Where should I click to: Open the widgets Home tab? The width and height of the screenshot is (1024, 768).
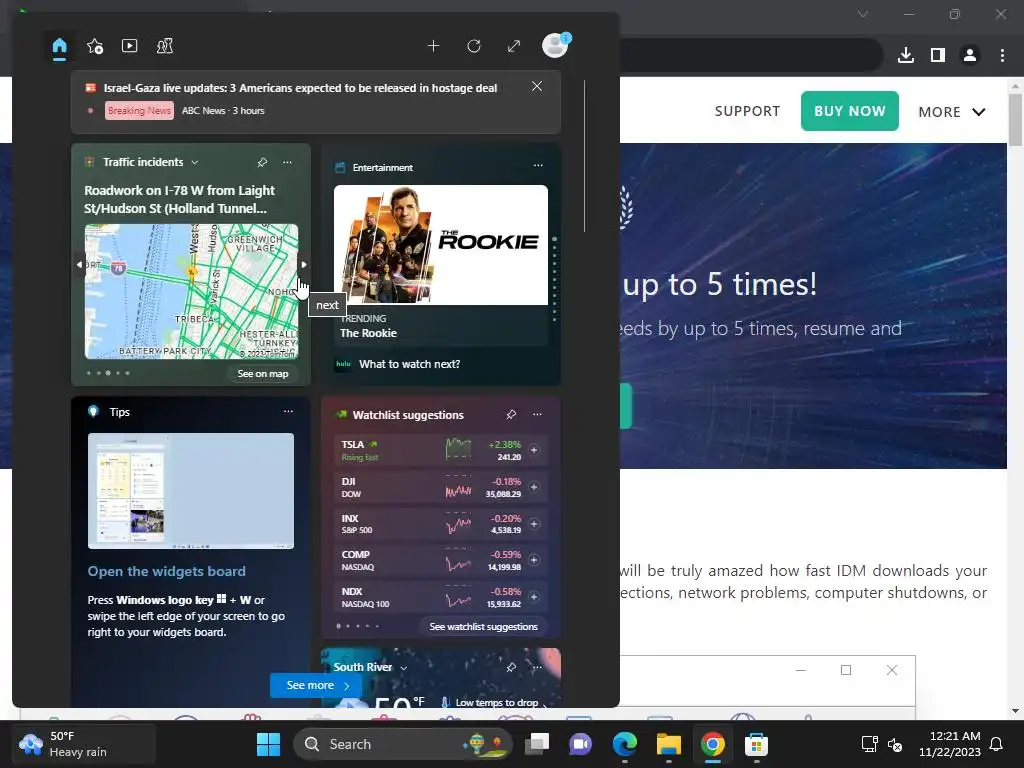(59, 46)
